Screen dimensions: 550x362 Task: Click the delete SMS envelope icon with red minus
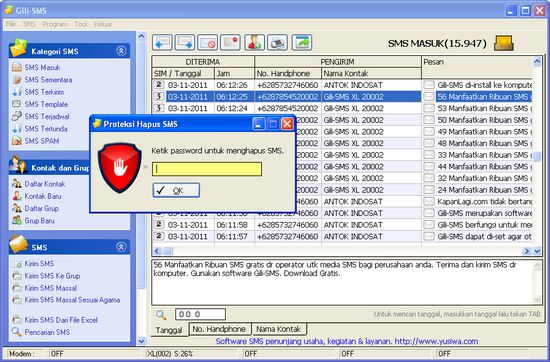[230, 42]
